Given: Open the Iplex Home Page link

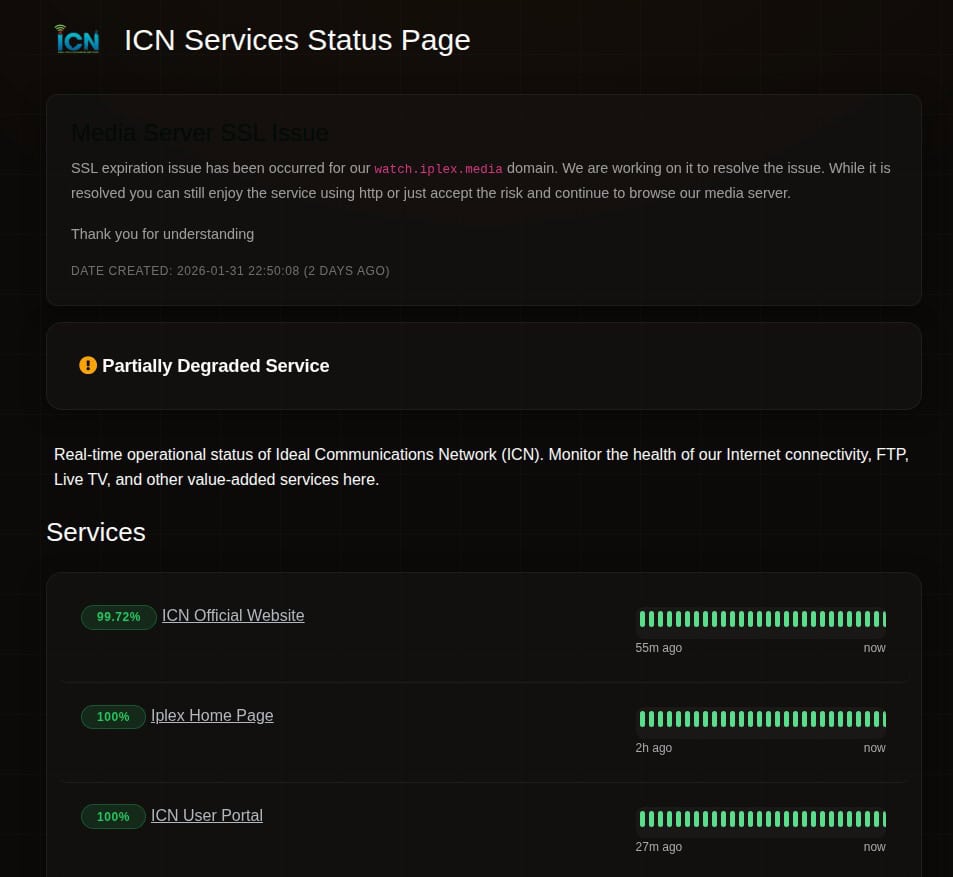Looking at the screenshot, I should pos(212,716).
